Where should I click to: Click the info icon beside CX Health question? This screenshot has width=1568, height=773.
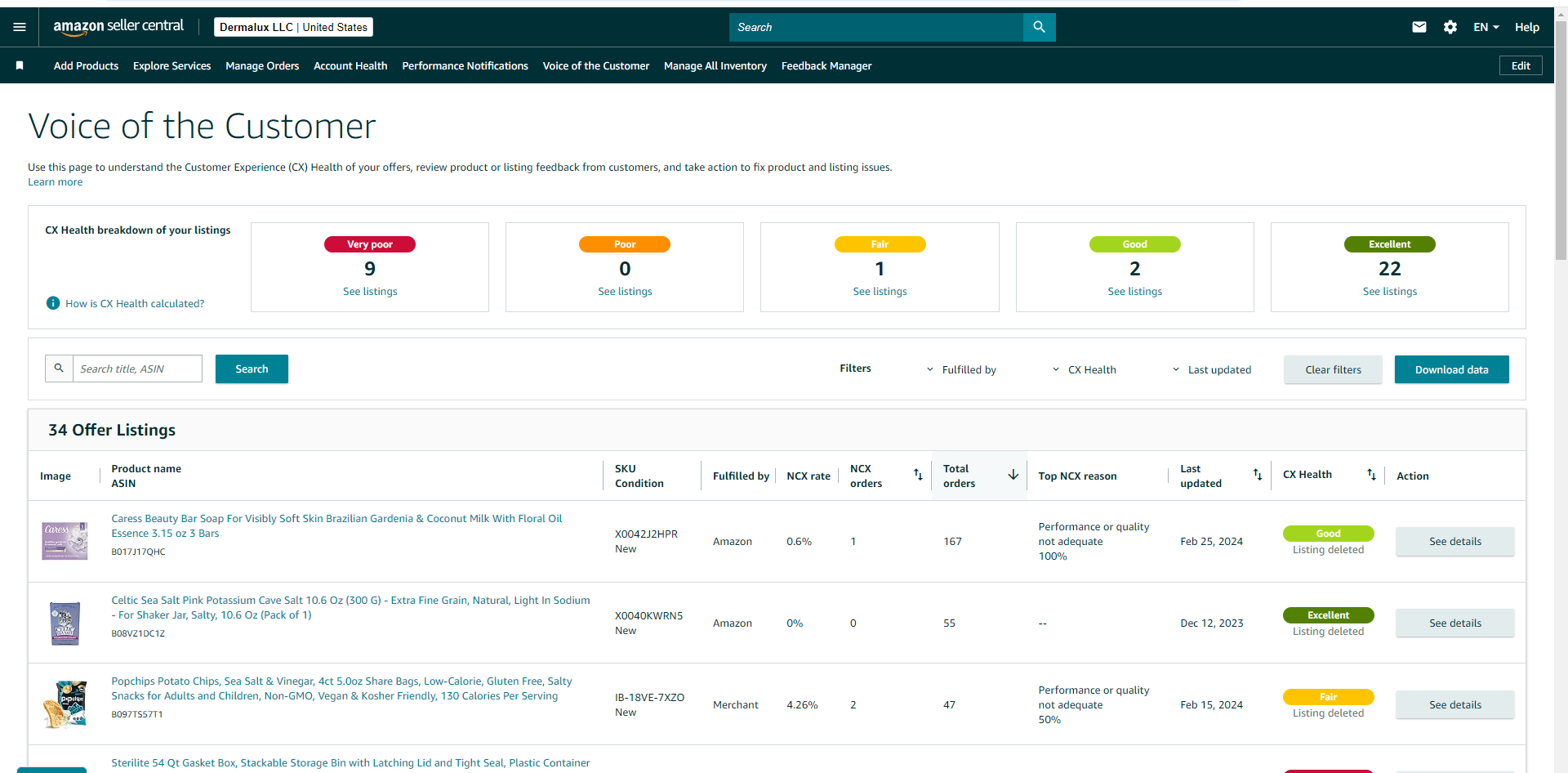53,303
